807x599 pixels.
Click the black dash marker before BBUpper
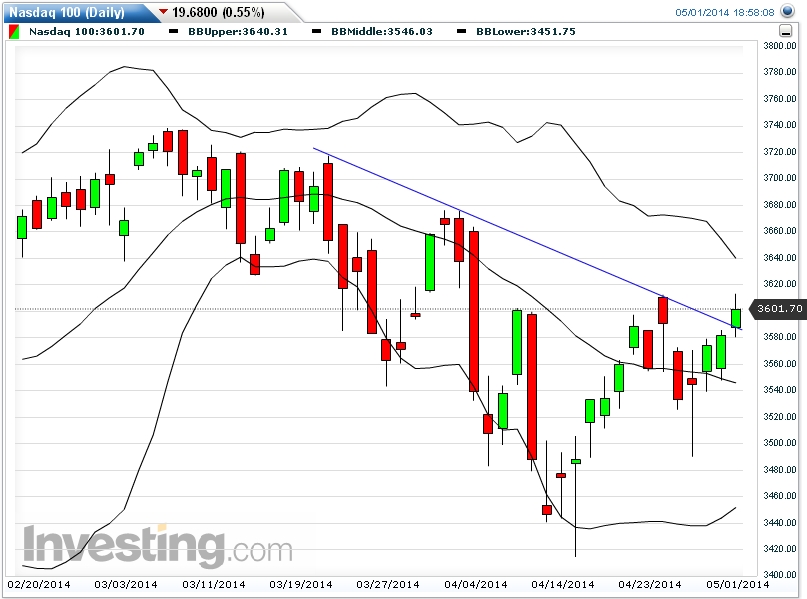[x=173, y=31]
